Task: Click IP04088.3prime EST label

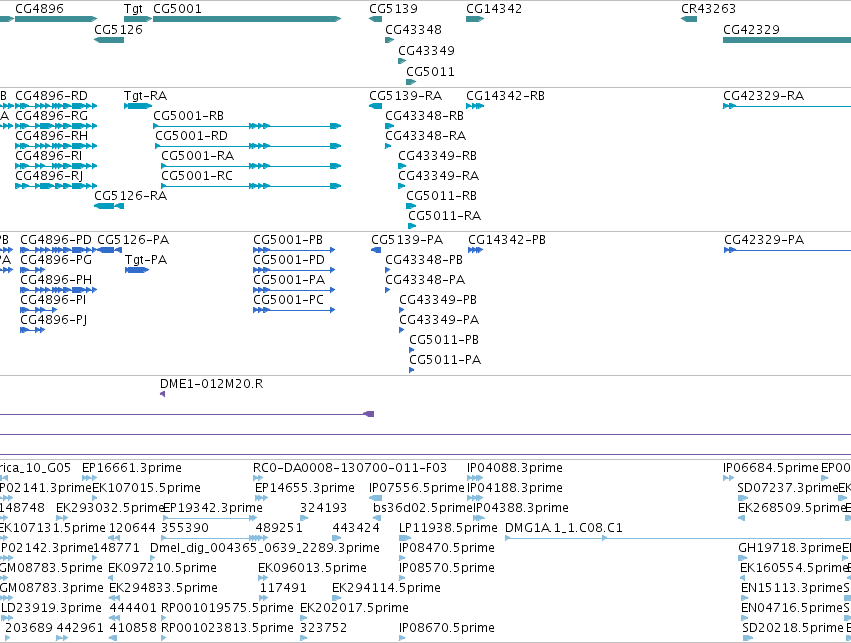Action: pos(515,468)
